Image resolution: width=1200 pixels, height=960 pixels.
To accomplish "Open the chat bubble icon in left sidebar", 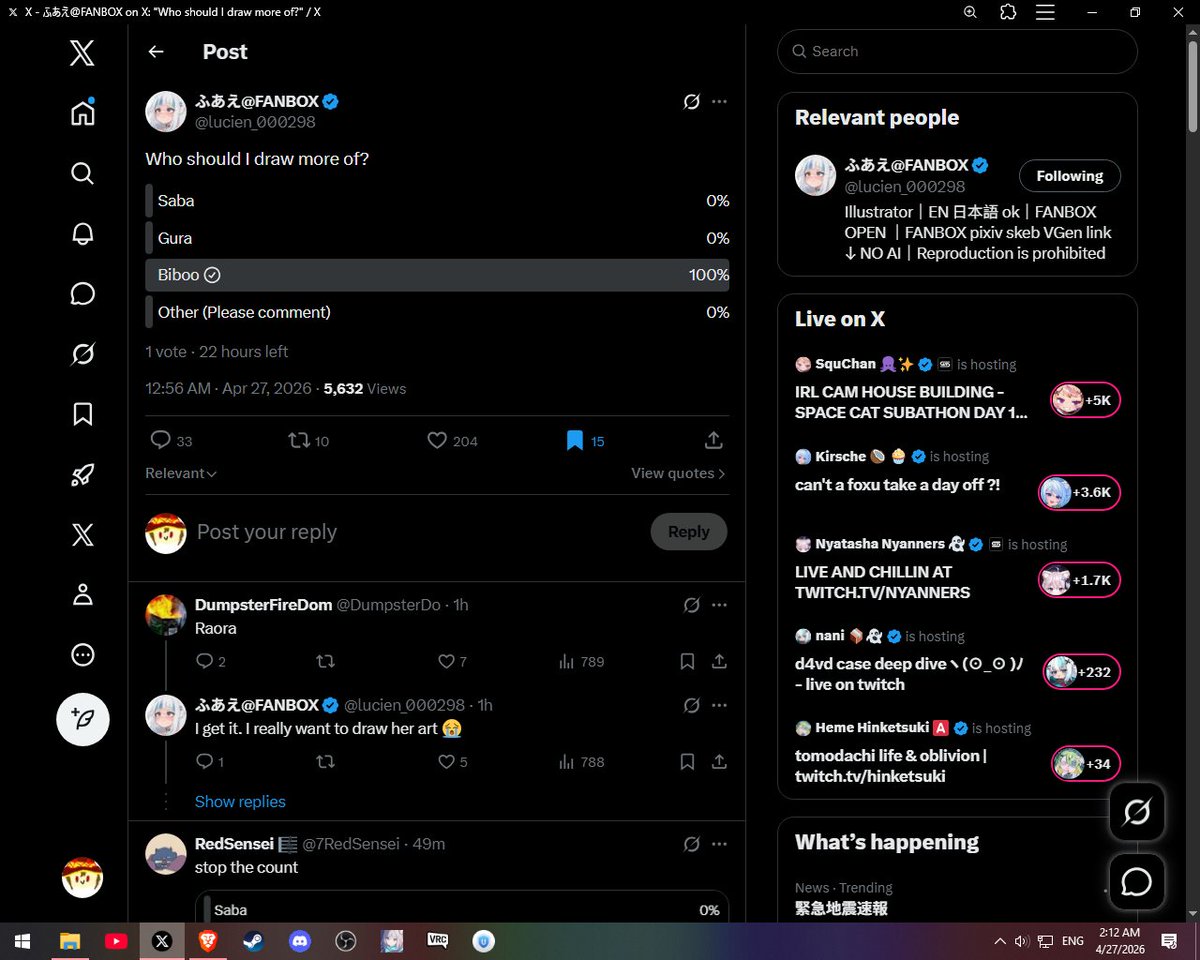I will (82, 293).
